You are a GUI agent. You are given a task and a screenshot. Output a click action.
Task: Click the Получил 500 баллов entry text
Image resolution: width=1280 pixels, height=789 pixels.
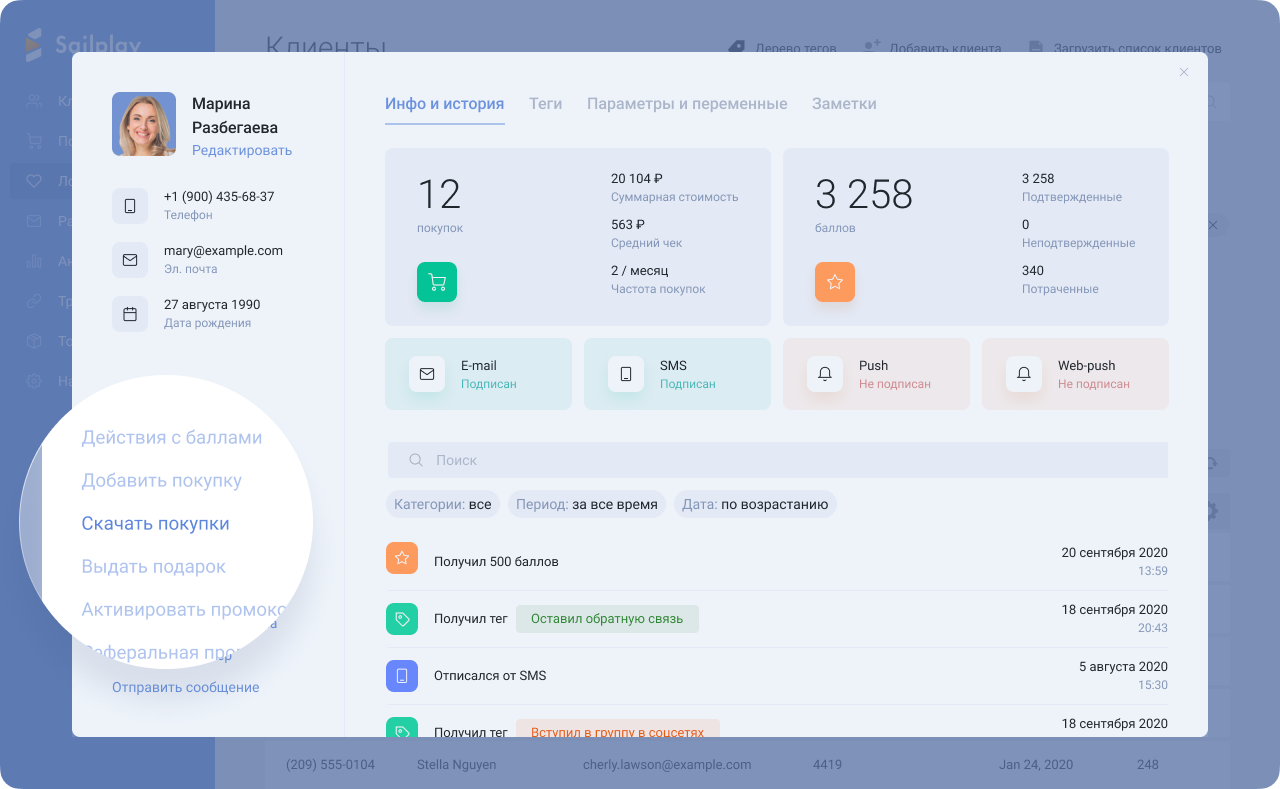pos(496,562)
